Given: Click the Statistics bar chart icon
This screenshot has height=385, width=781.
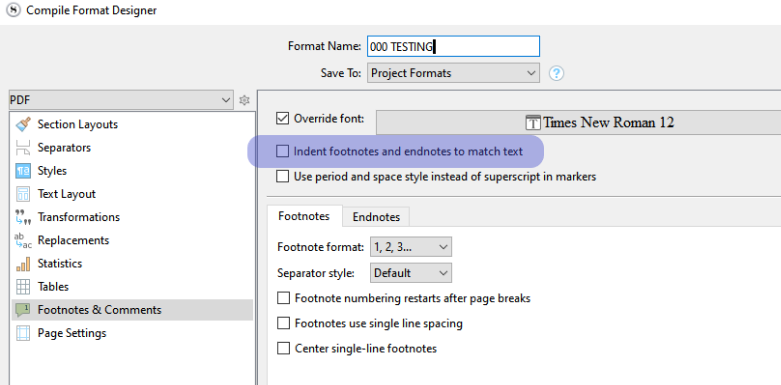Looking at the screenshot, I should pos(23,263).
